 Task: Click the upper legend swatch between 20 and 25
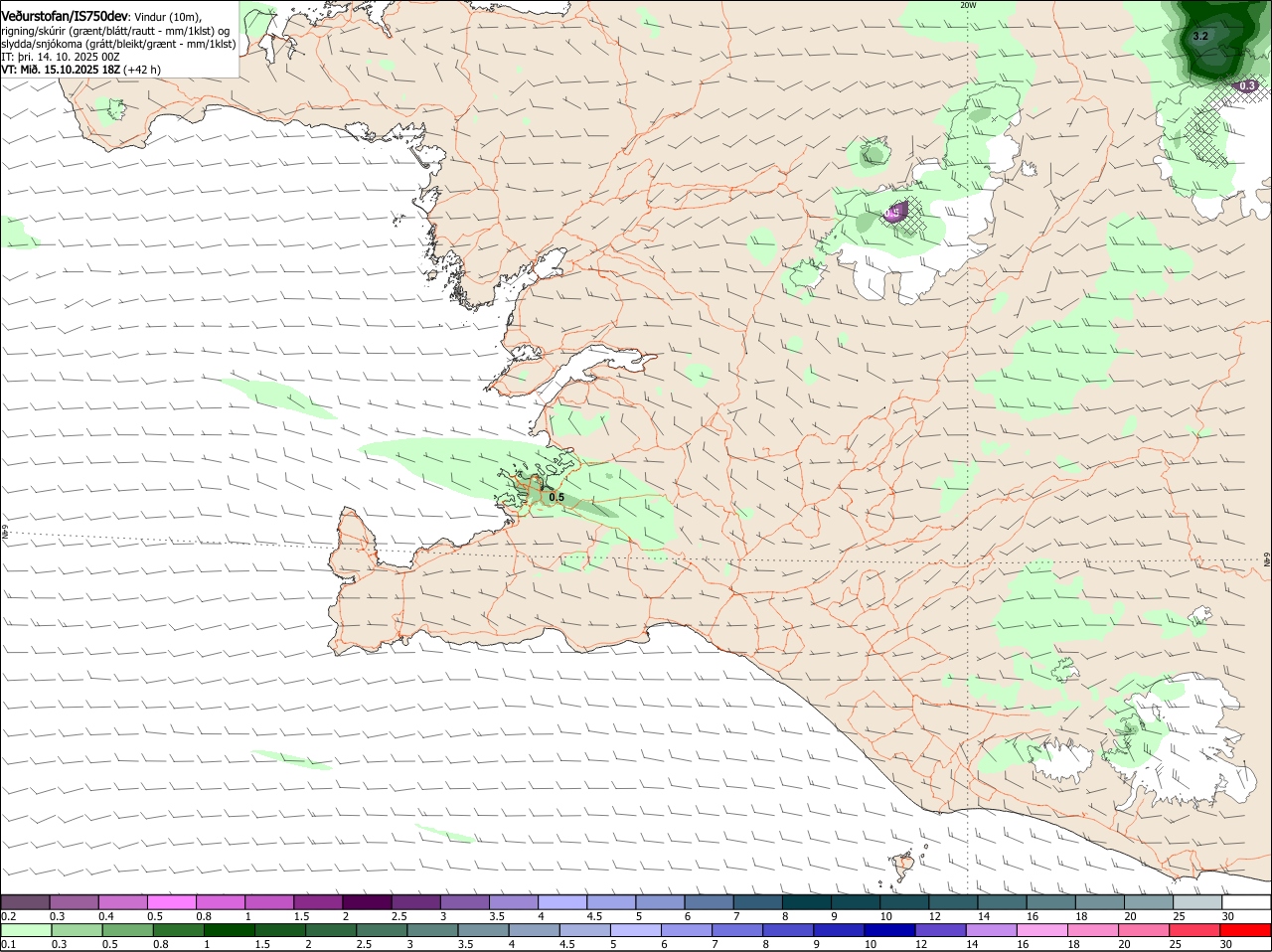(1149, 901)
